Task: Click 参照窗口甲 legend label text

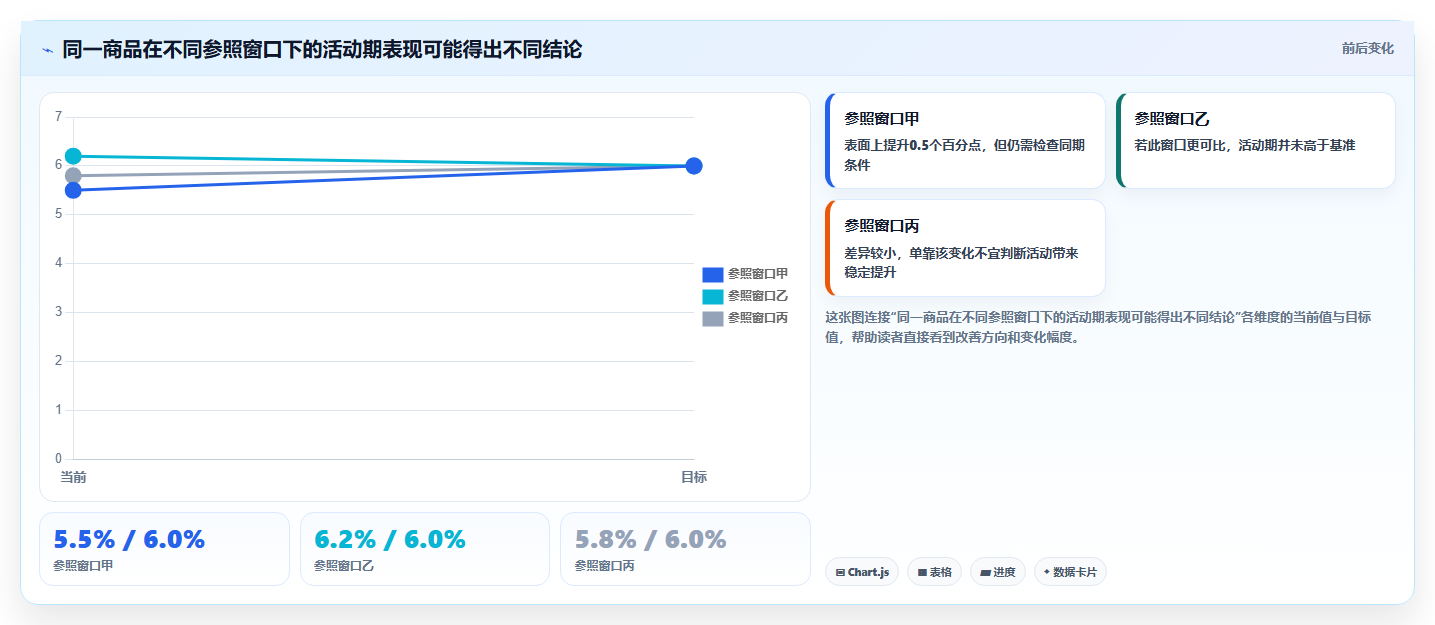Action: tap(758, 274)
